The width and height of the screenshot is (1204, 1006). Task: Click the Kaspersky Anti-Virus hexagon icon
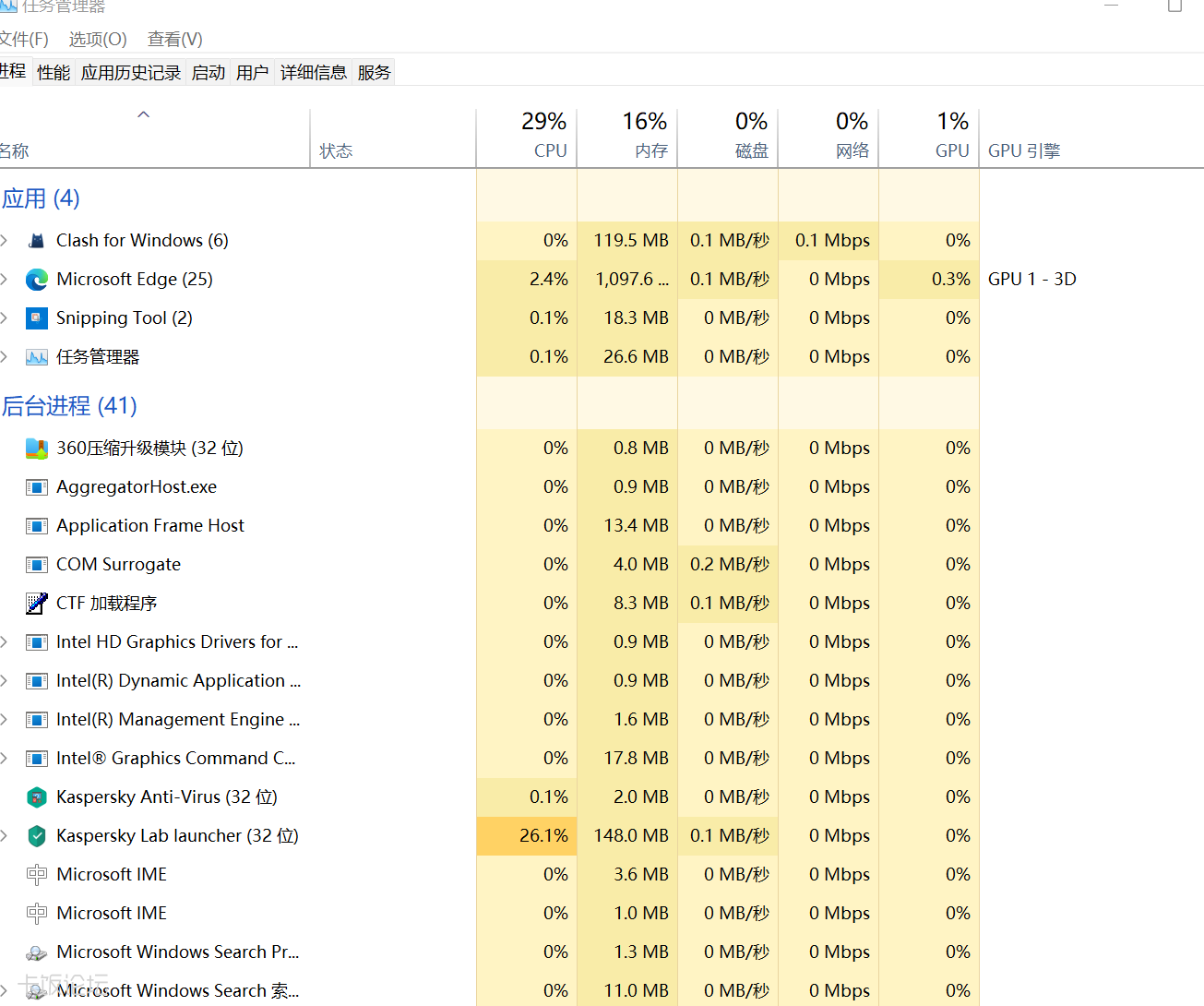[x=37, y=797]
